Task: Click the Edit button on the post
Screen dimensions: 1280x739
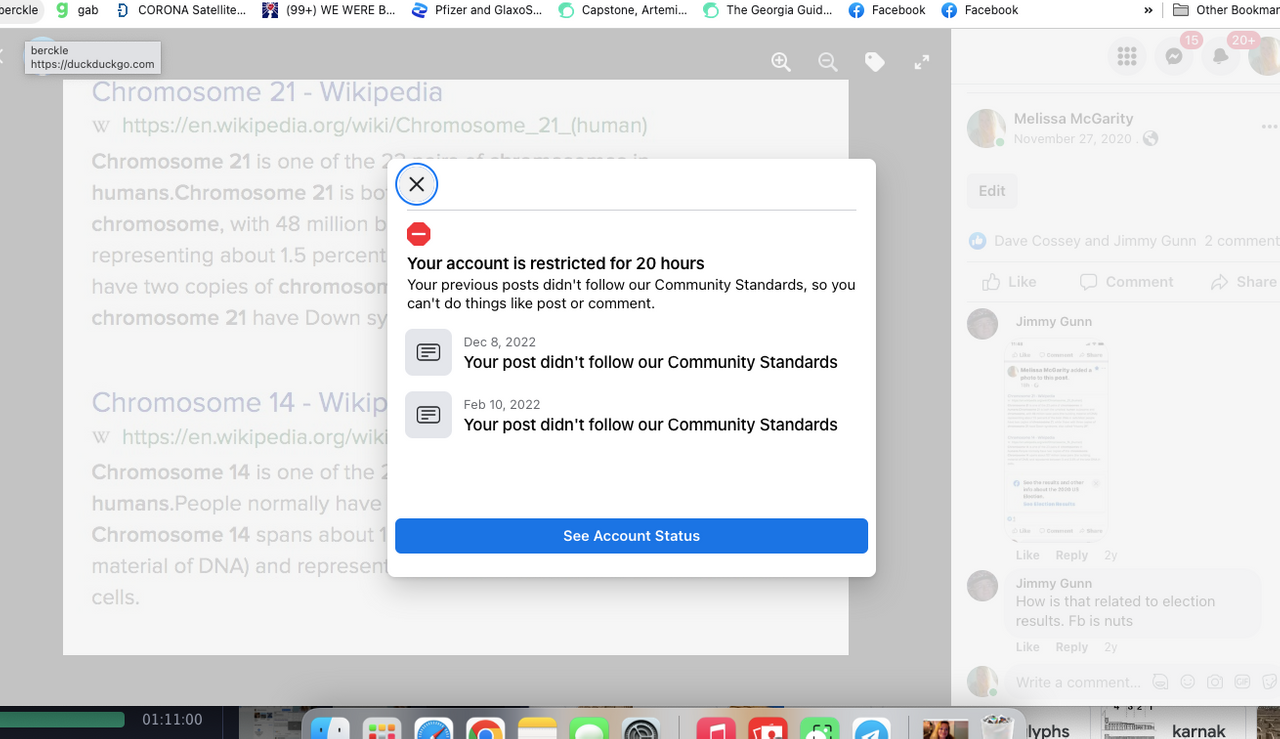Action: [x=992, y=191]
